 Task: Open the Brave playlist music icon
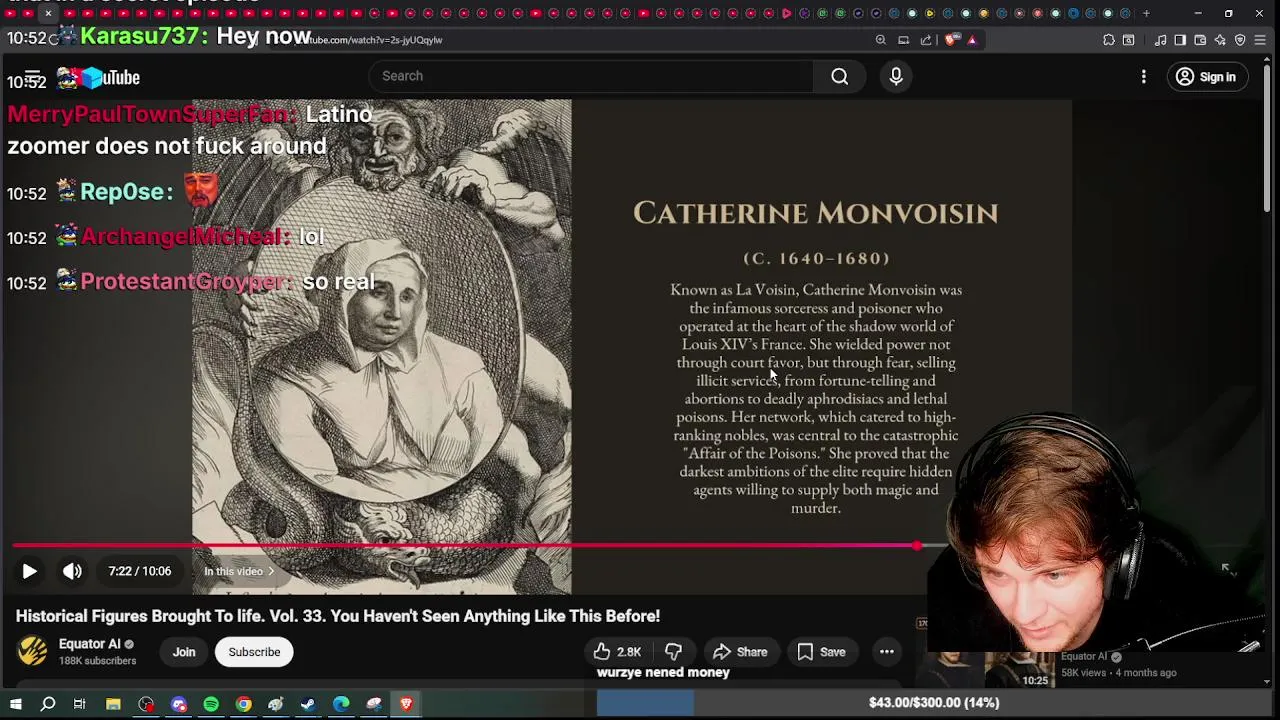(1161, 40)
